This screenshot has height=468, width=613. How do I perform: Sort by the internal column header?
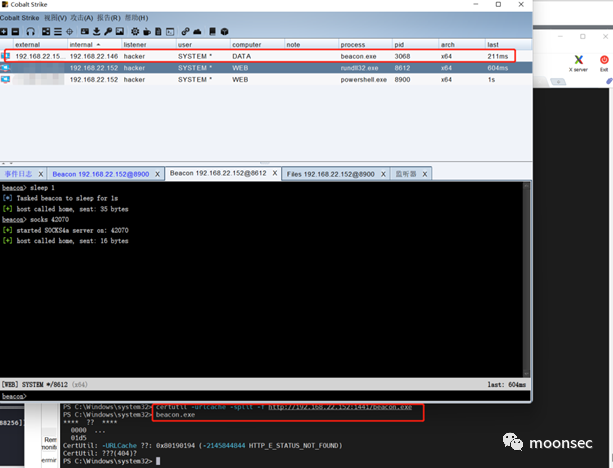coord(94,45)
